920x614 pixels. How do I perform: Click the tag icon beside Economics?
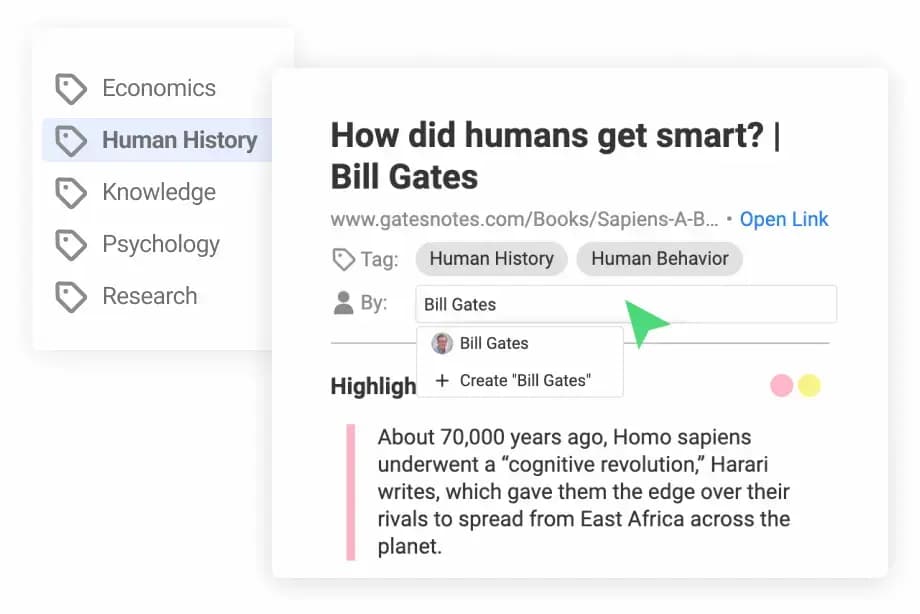[70, 89]
